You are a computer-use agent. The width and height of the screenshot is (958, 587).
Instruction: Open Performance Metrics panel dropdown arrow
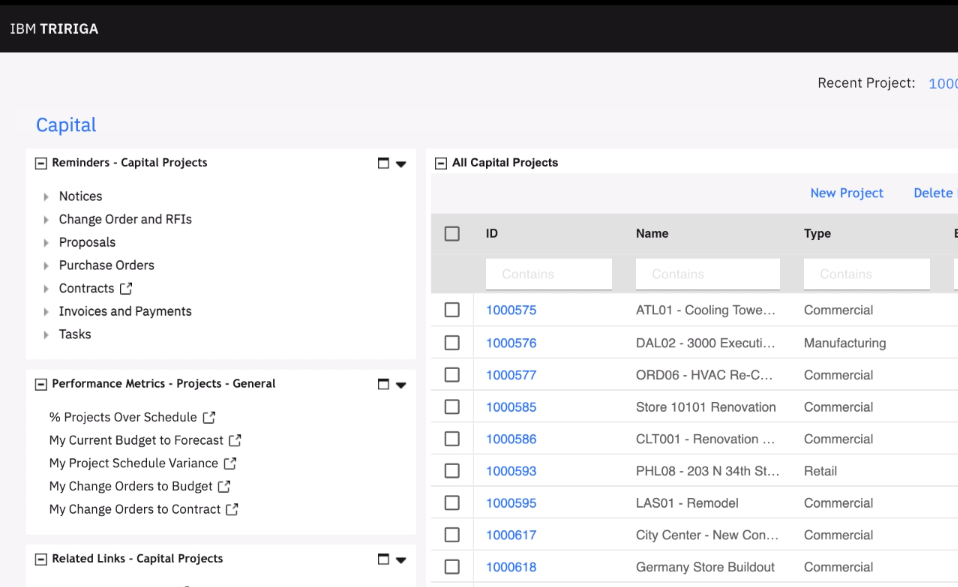click(x=401, y=385)
